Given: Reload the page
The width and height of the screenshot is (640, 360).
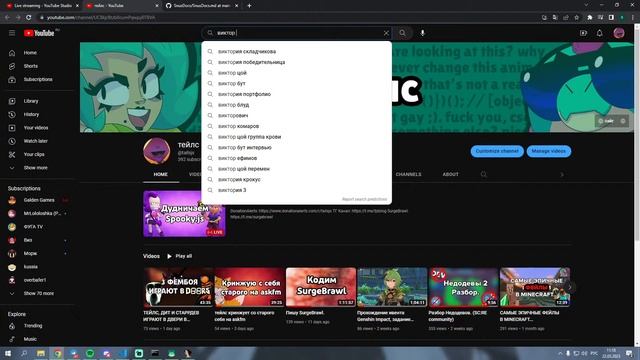Looking at the screenshot, I should pyautogui.click(x=29, y=18).
